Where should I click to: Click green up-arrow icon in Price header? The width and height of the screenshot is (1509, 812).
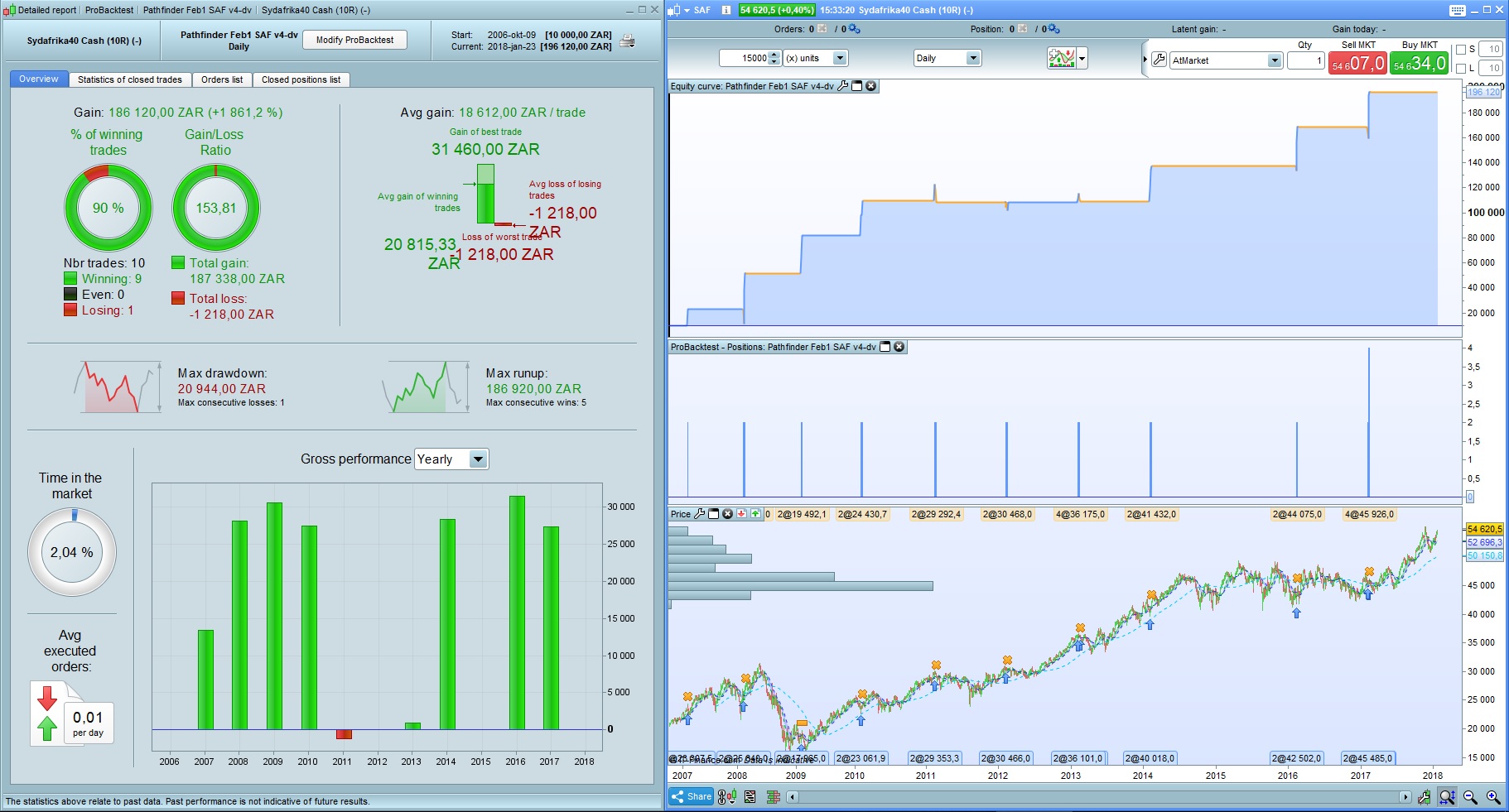pyautogui.click(x=755, y=514)
